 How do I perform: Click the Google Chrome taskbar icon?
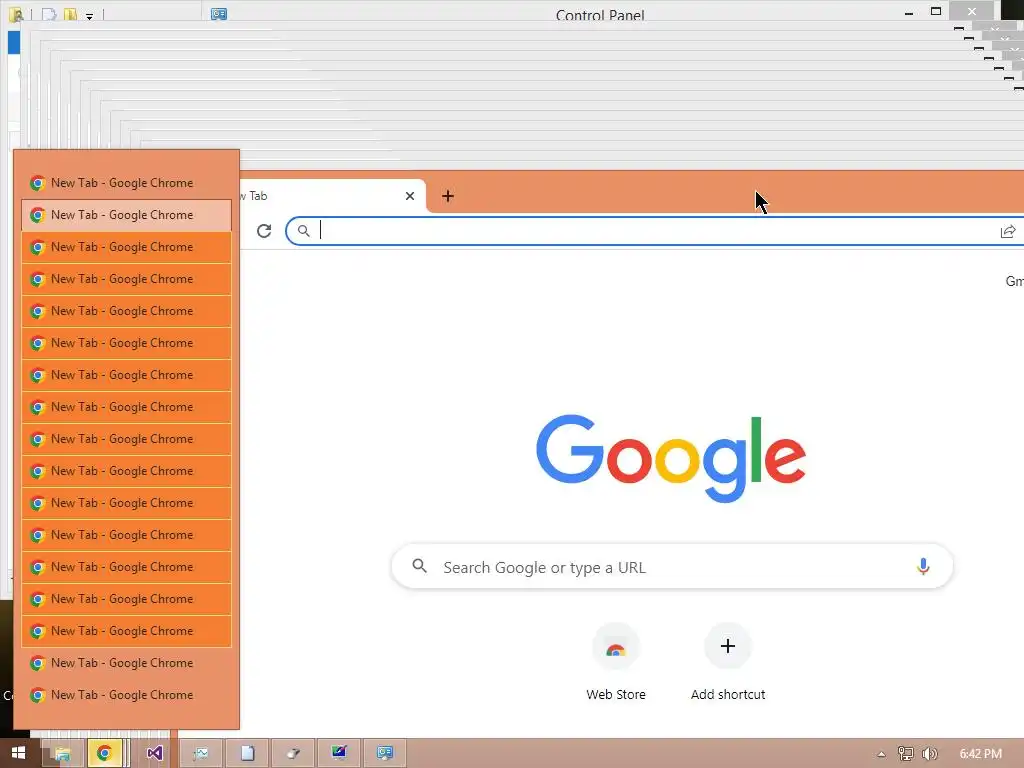tap(105, 753)
